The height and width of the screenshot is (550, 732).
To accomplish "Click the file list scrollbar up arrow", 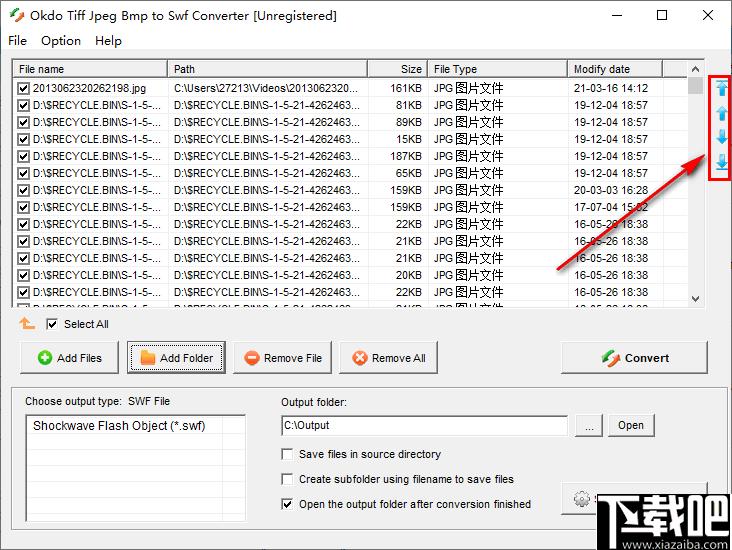I will pos(695,69).
